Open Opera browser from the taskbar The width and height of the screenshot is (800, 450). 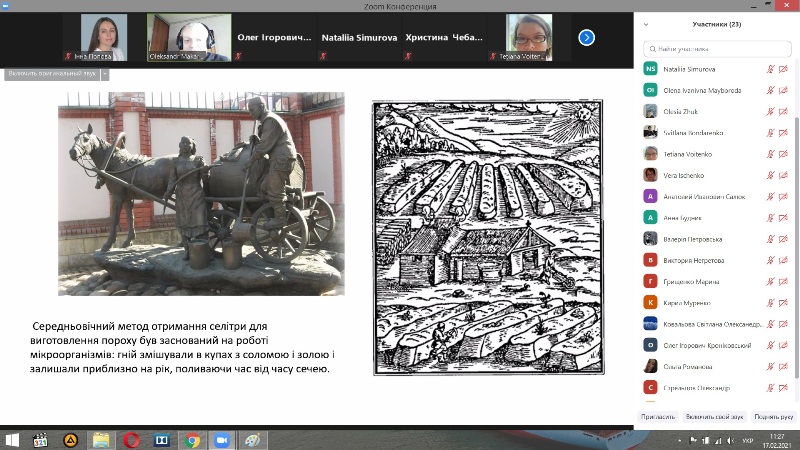coord(131,439)
